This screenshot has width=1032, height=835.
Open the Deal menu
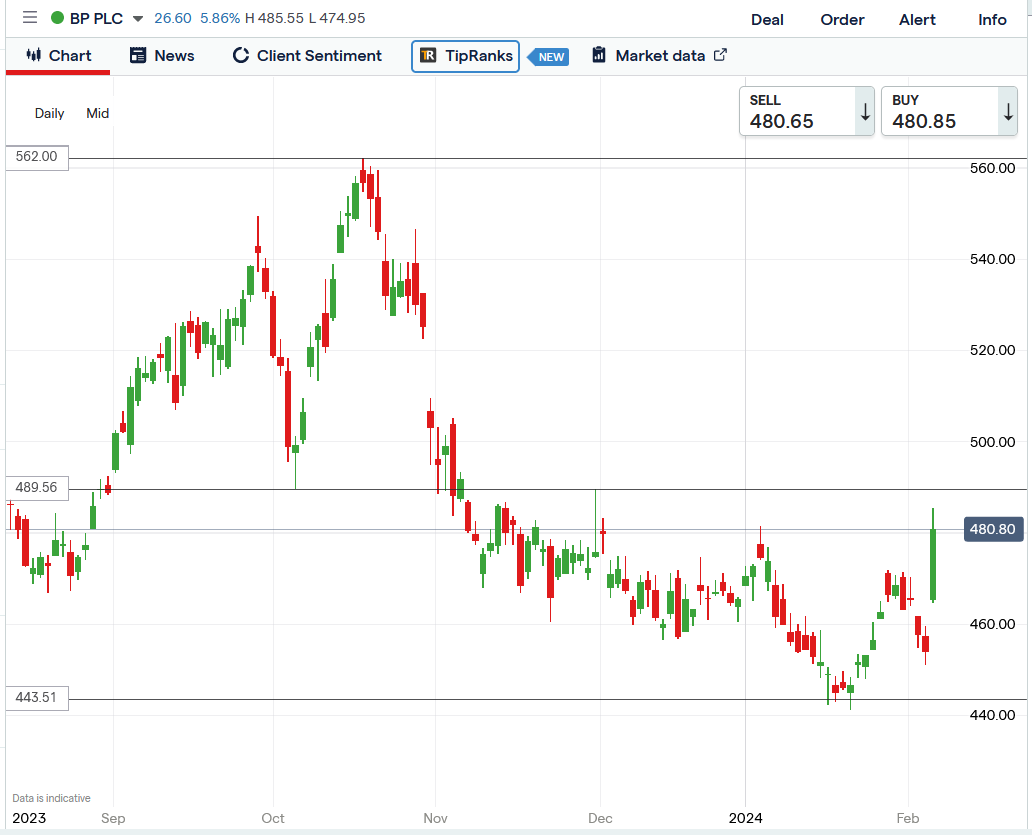pyautogui.click(x=767, y=20)
